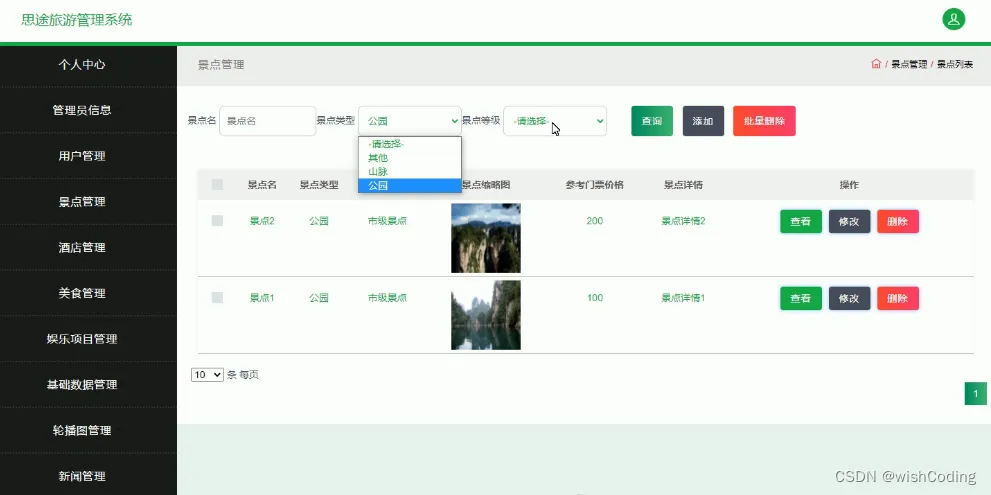Click 查看 for 景点1
Screen dimensions: 991x495
point(801,298)
